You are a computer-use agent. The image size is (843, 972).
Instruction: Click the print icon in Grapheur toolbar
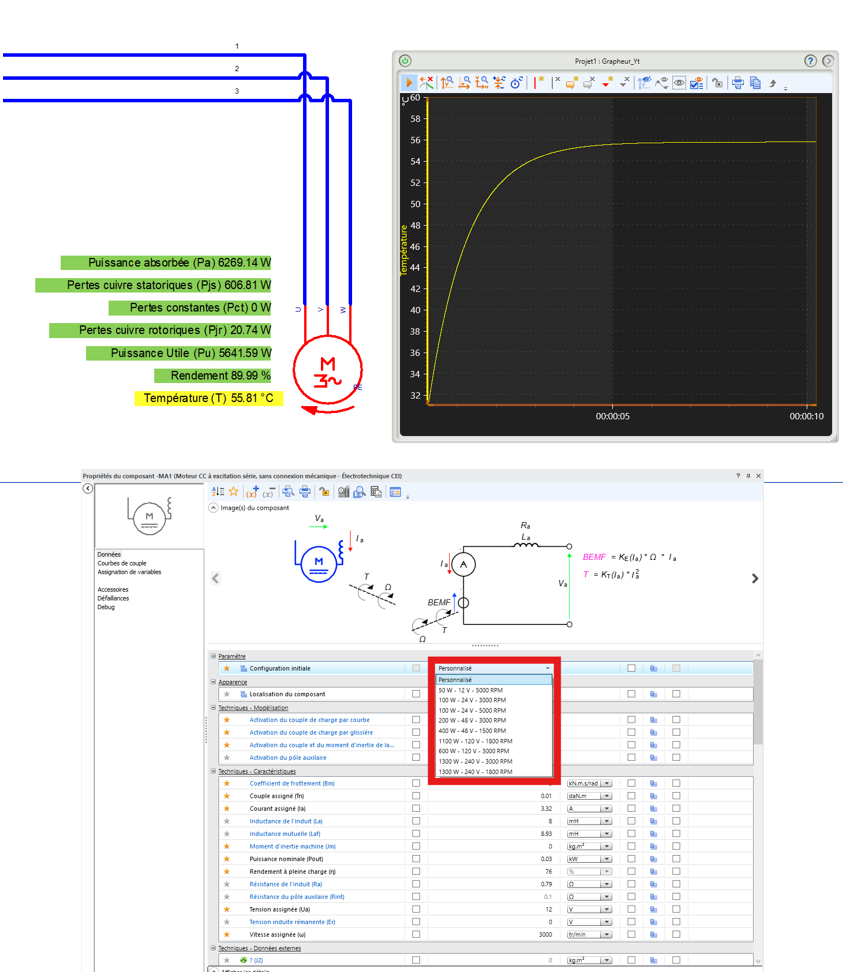tap(738, 83)
